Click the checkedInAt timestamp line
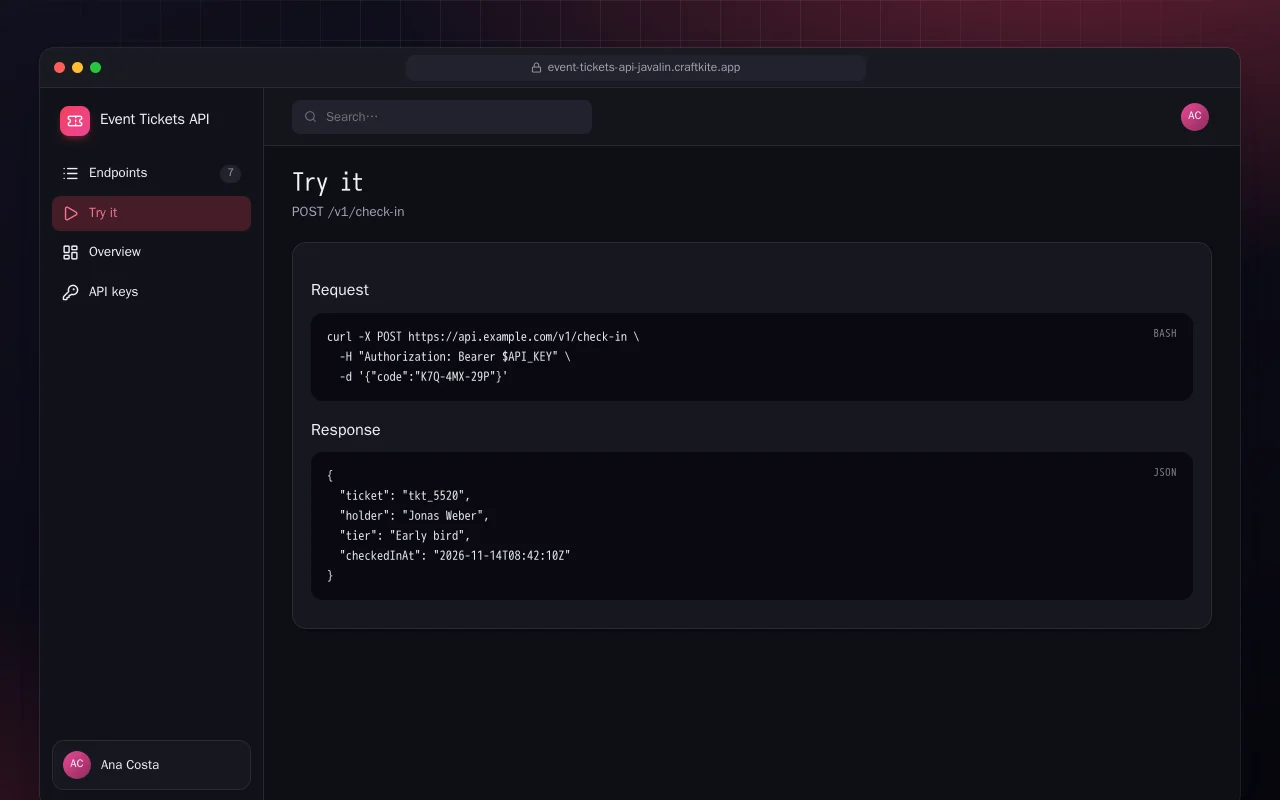1280x800 pixels. point(455,556)
